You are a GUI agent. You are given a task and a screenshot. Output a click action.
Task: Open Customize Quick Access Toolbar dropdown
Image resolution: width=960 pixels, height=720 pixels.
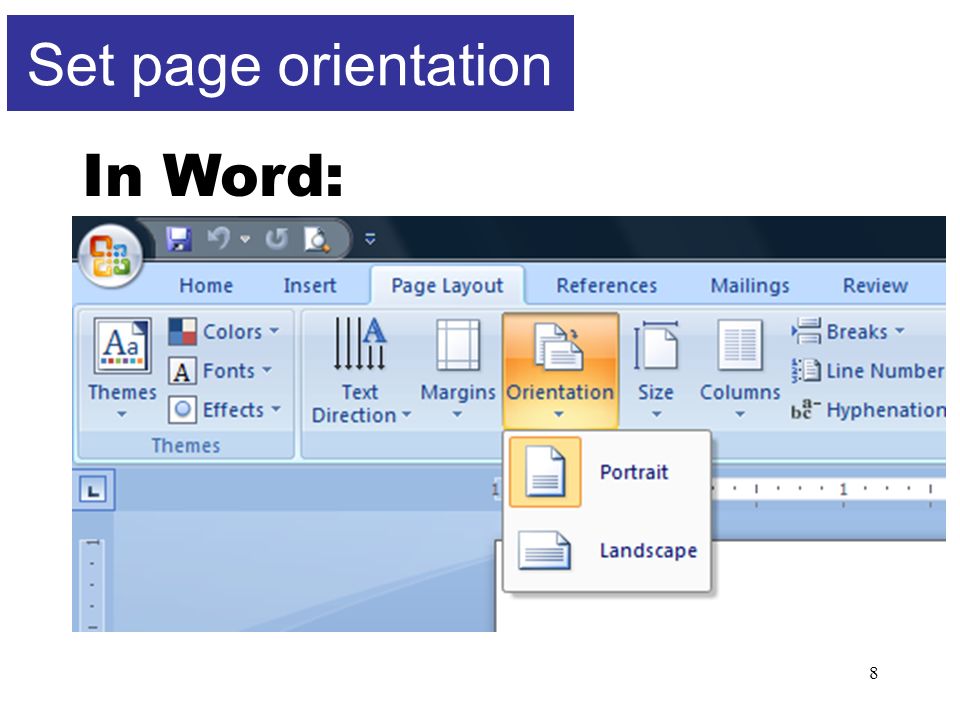pos(370,239)
